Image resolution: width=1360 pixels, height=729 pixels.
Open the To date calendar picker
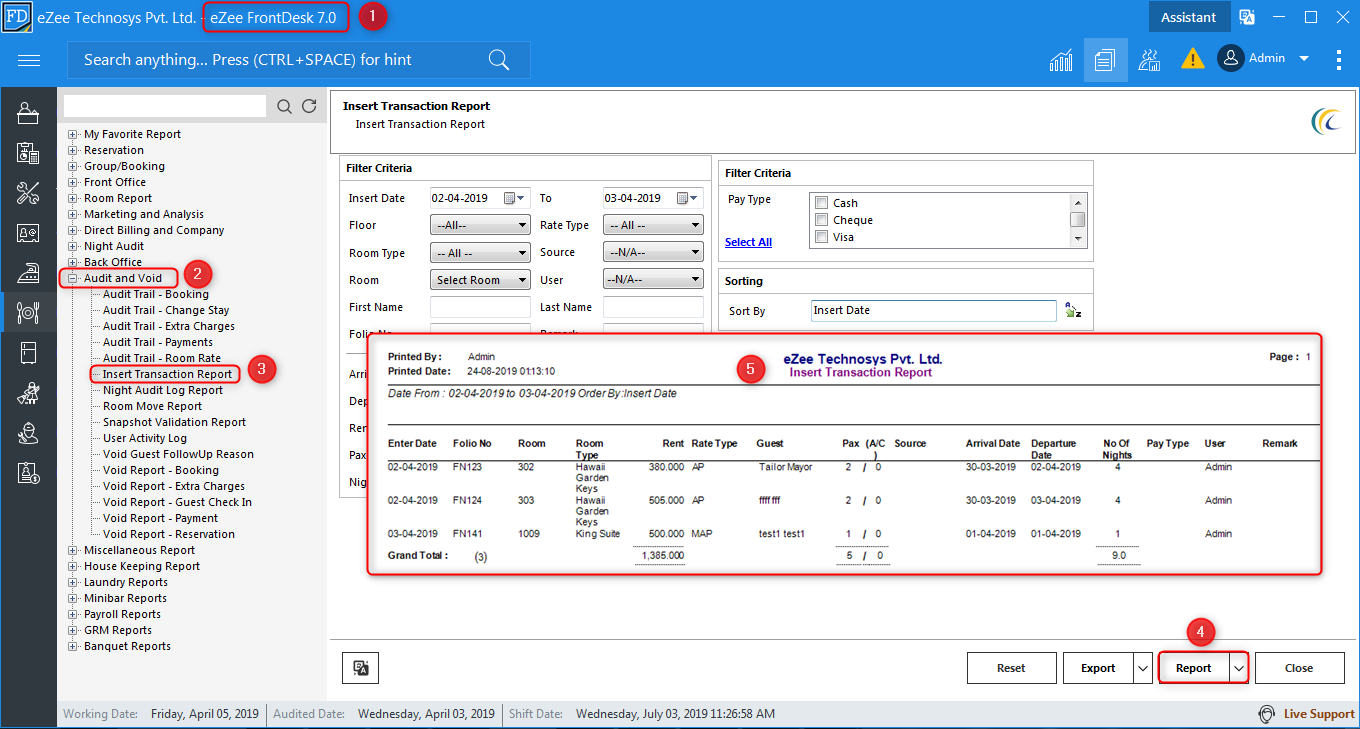[x=688, y=198]
